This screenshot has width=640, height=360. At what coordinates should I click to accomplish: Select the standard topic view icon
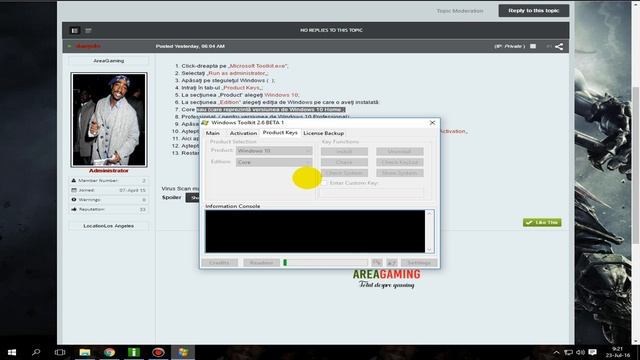pos(74,31)
